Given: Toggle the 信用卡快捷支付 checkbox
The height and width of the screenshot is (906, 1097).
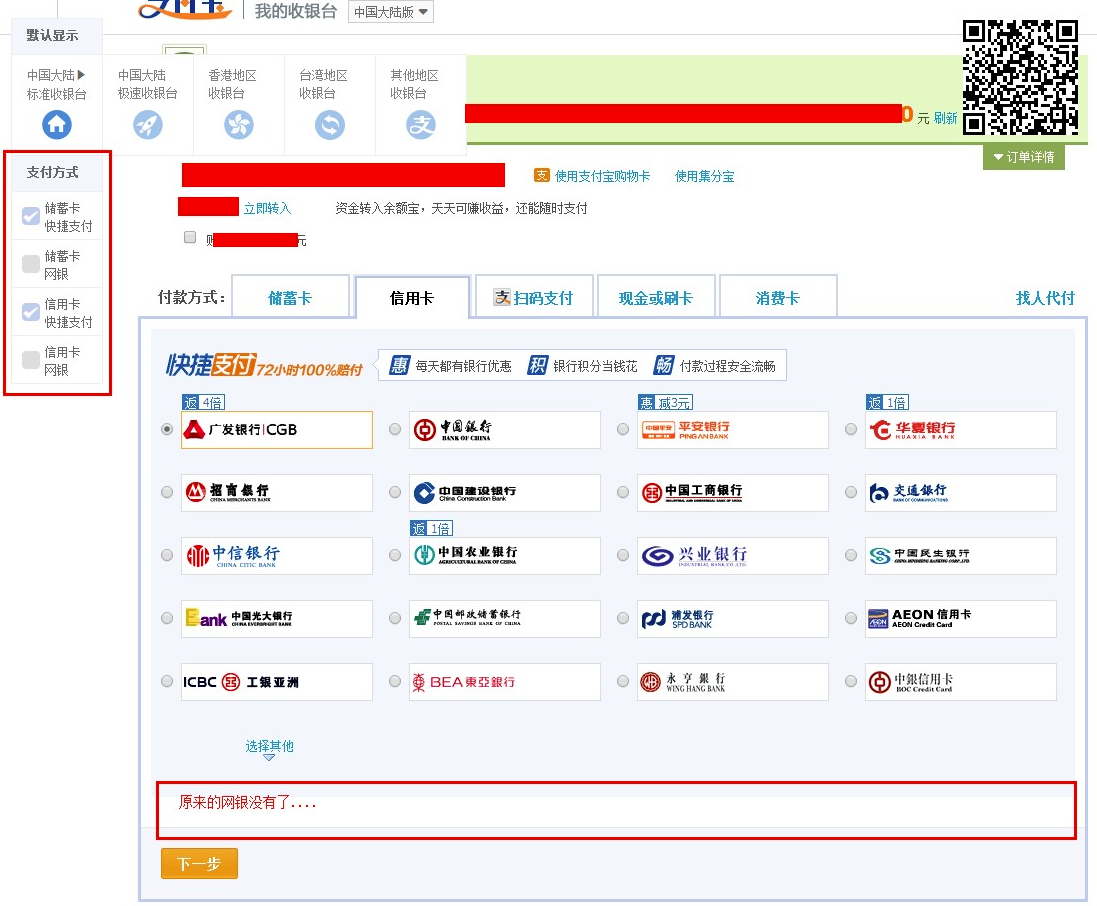Looking at the screenshot, I should (x=31, y=312).
